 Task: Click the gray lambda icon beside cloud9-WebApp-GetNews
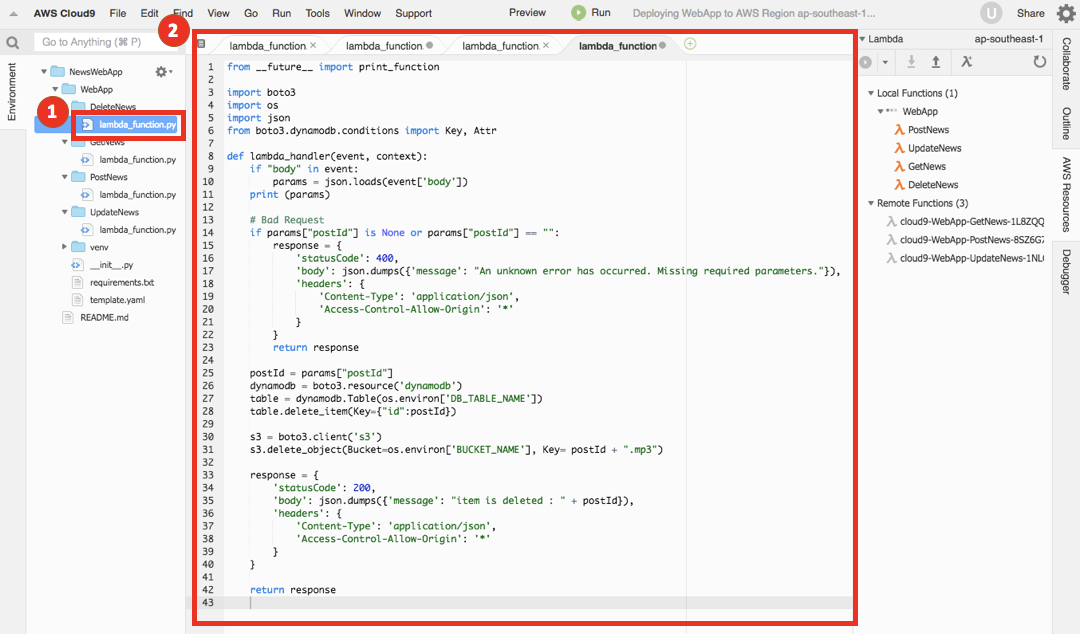pos(891,221)
